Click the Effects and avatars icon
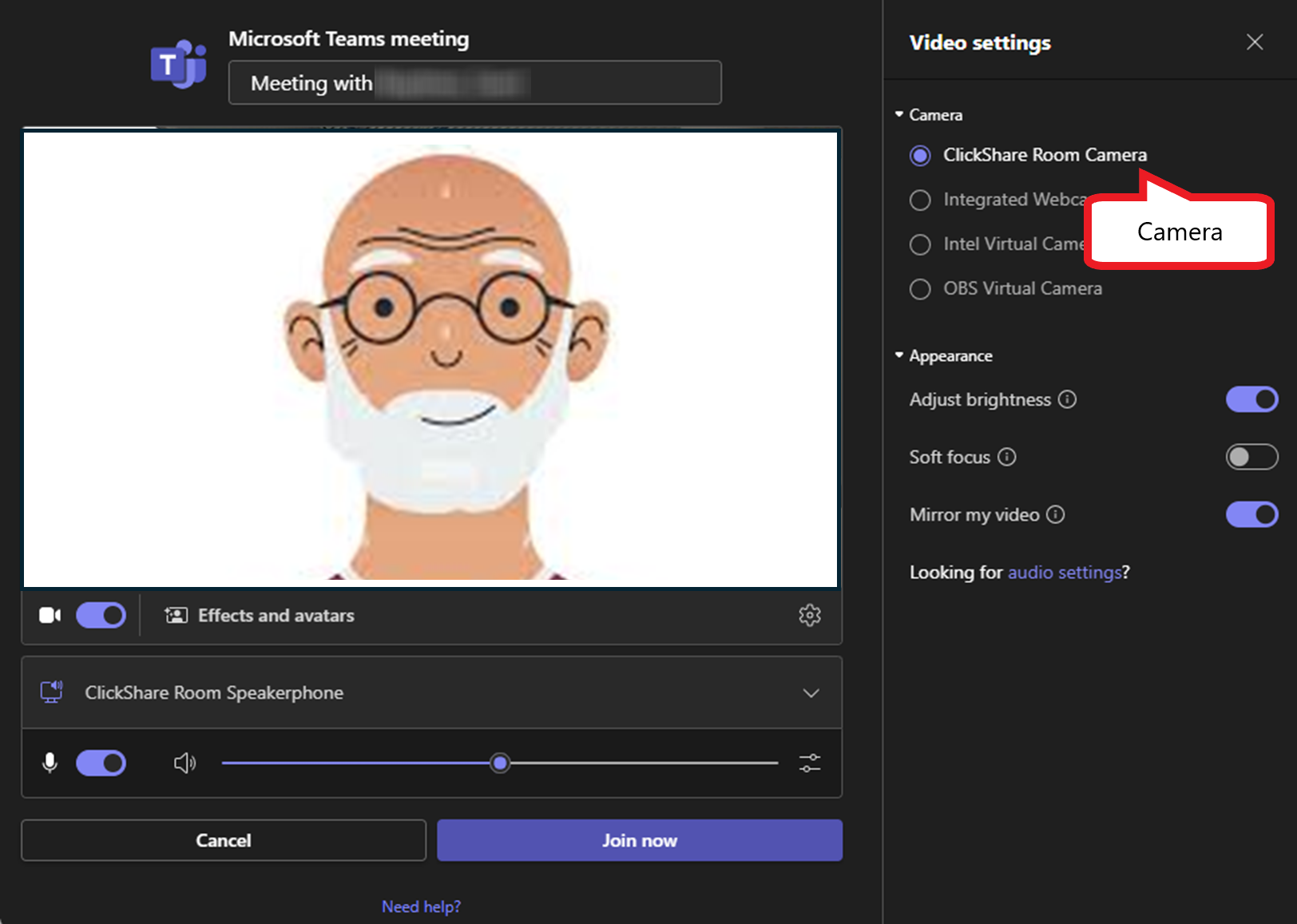 pos(176,615)
